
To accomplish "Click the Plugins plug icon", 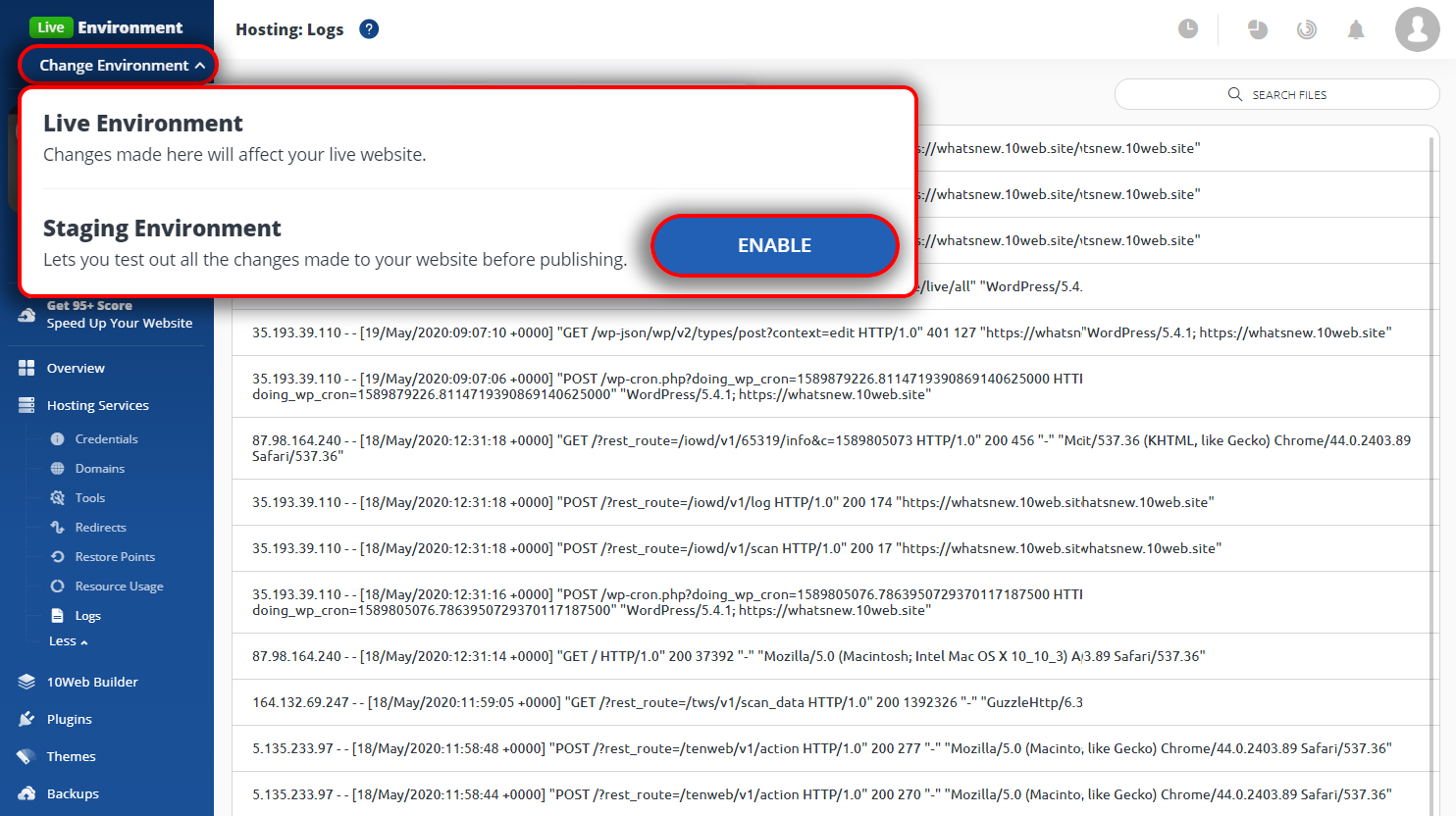I will (26, 719).
